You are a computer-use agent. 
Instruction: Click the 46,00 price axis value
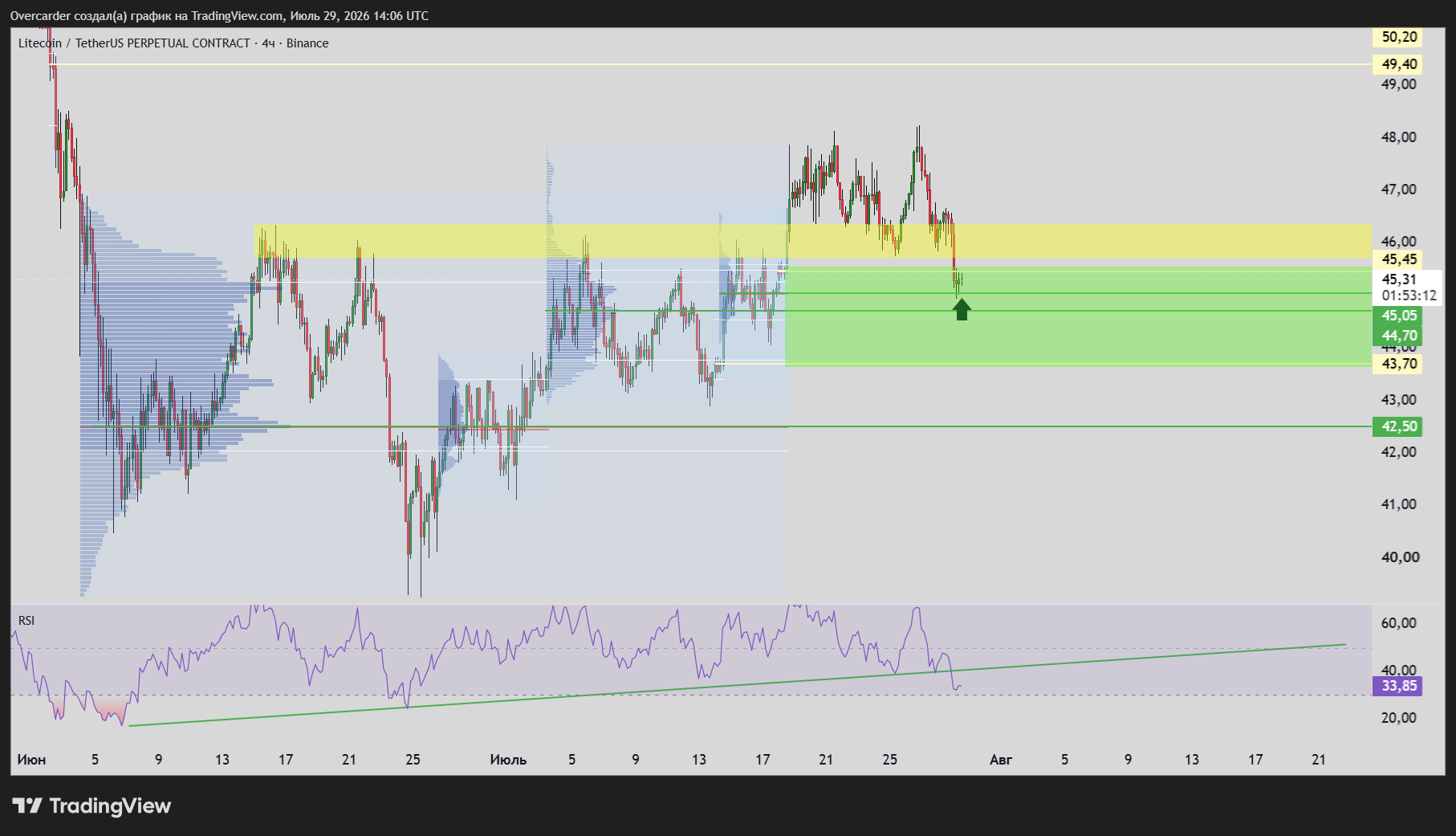point(1398,242)
